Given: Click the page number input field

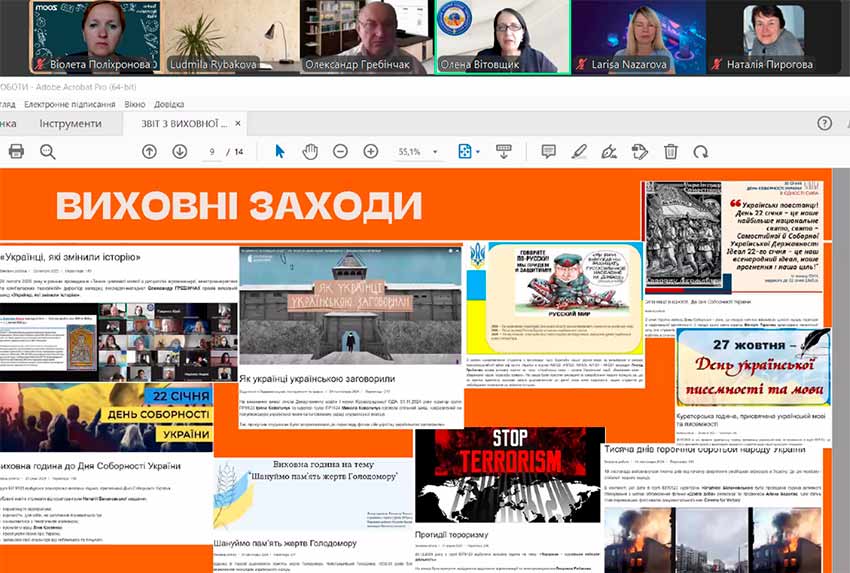Looking at the screenshot, I should tap(212, 152).
